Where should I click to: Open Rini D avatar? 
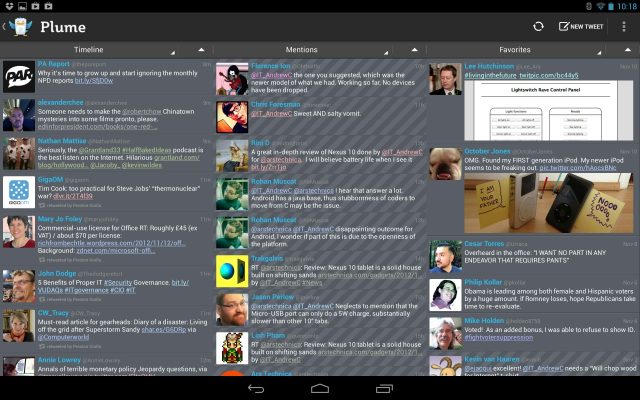click(232, 156)
